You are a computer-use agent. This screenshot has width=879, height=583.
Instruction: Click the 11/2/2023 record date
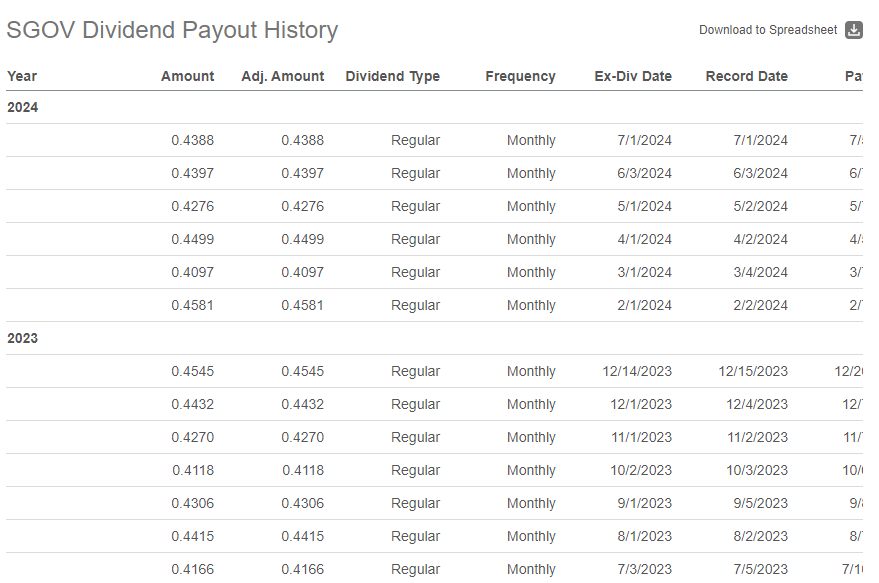pos(757,437)
